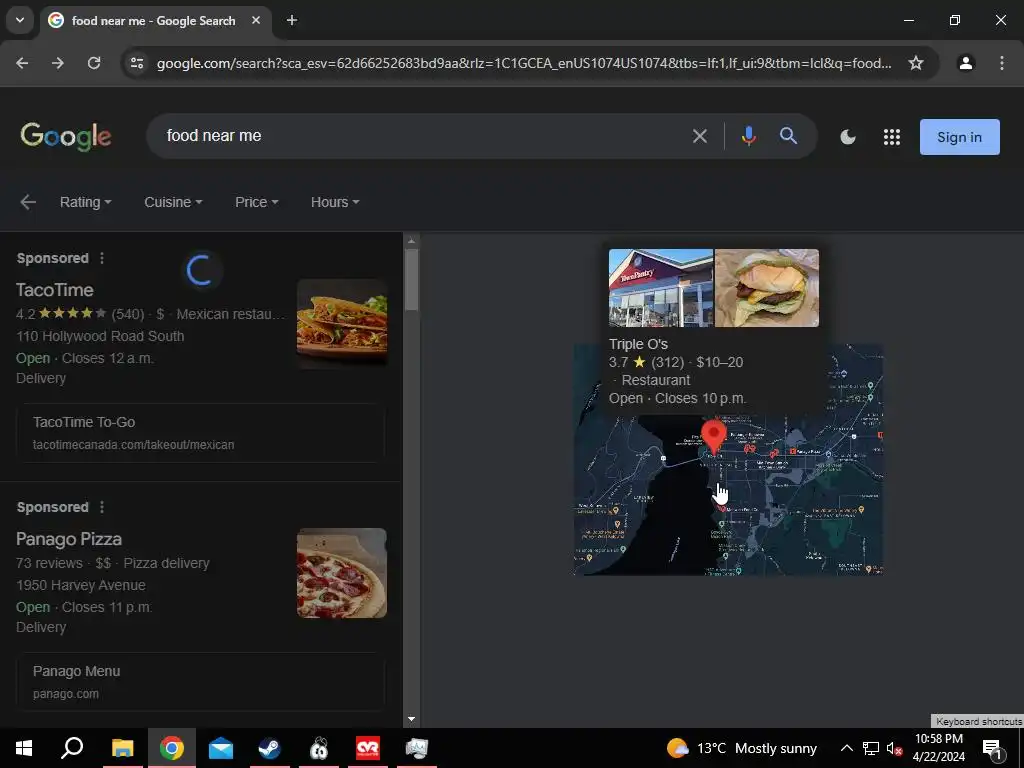Show hidden system tray icons
This screenshot has height=768, width=1024.
[846, 748]
